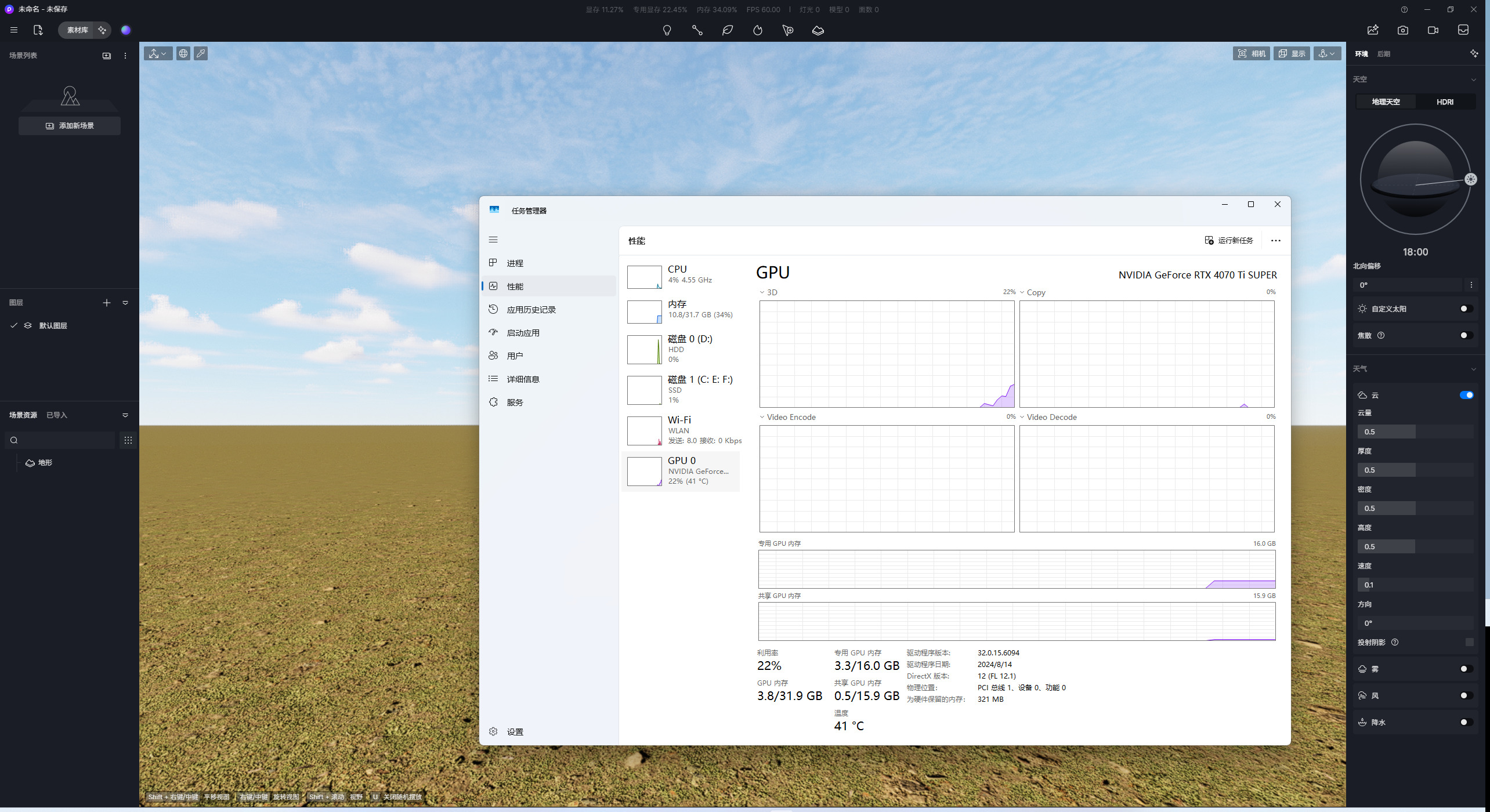Open the scene resources dropdown arrow
The height and width of the screenshot is (812, 1490).
(125, 415)
